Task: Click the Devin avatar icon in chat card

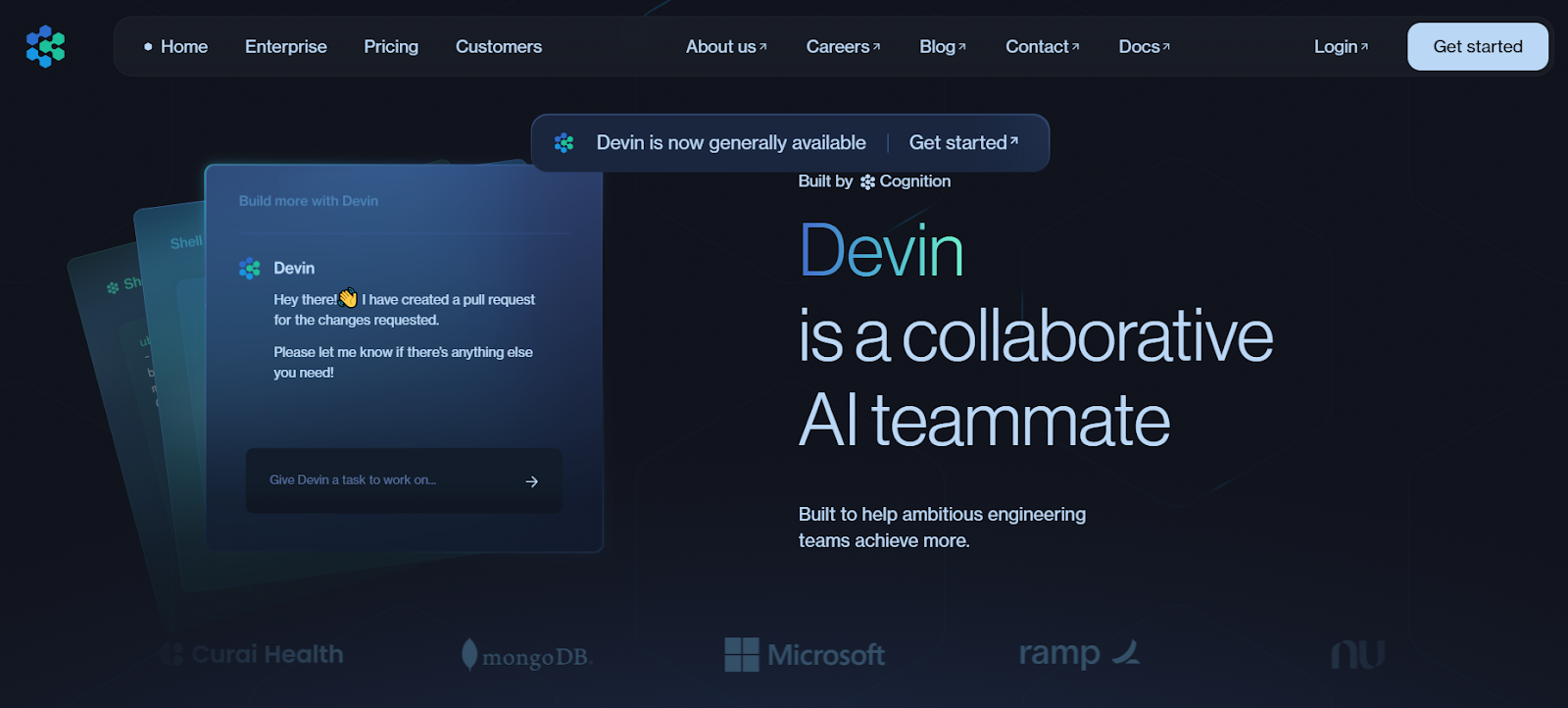Action: point(250,268)
